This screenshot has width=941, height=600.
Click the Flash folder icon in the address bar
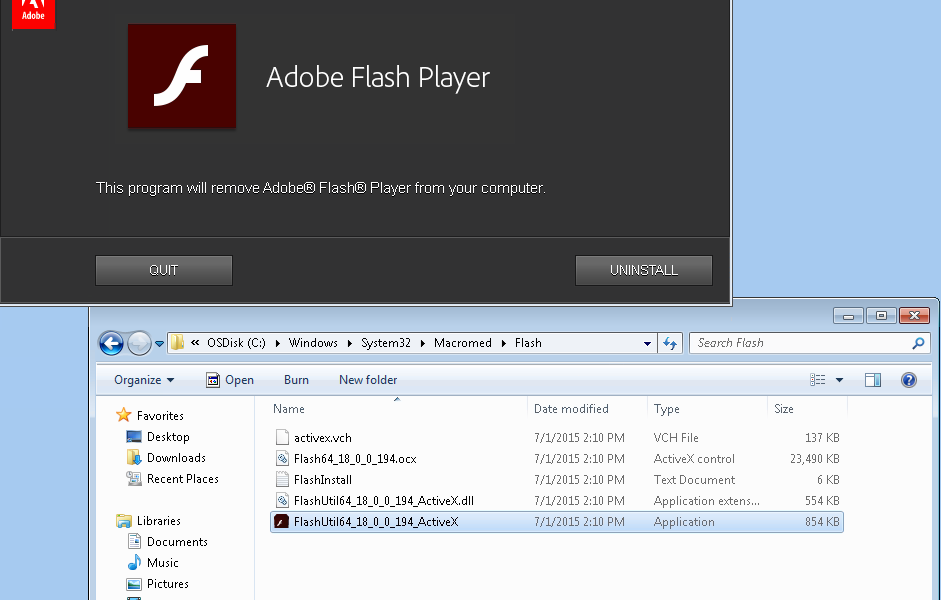click(x=176, y=342)
